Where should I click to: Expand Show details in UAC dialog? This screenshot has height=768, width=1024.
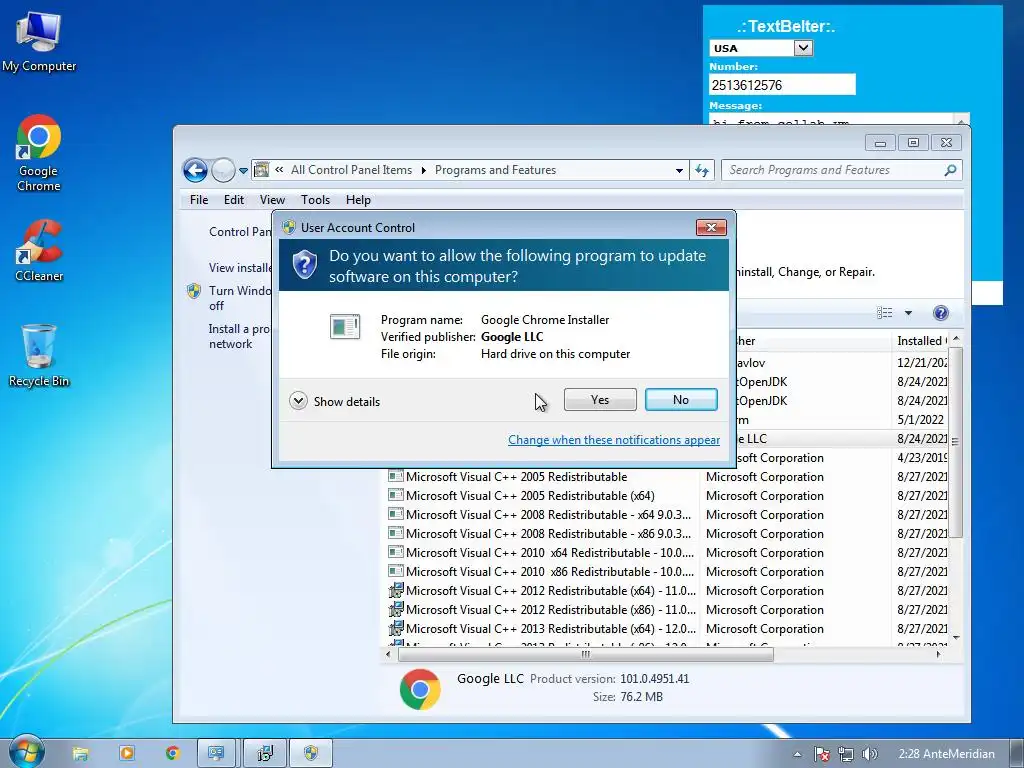tap(298, 400)
